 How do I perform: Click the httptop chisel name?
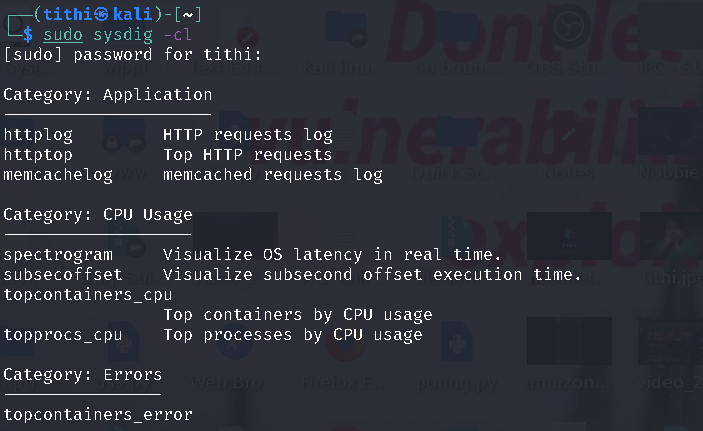pos(38,155)
